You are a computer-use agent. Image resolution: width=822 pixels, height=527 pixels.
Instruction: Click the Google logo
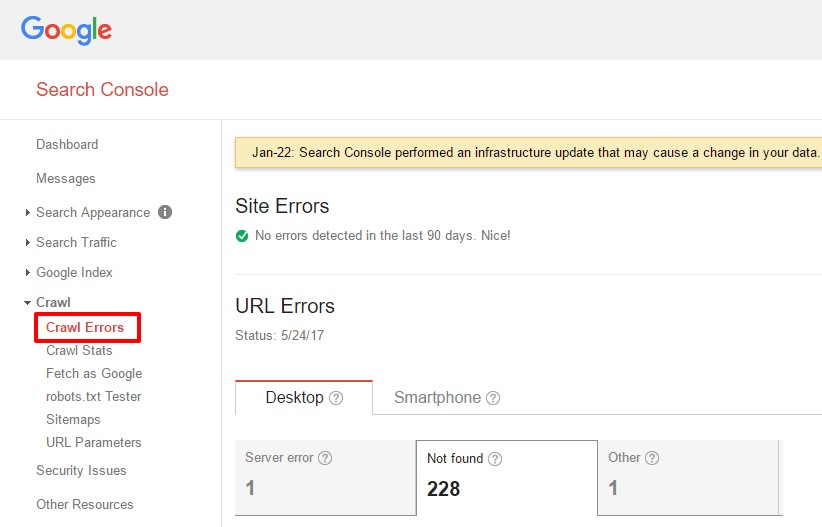[66, 30]
